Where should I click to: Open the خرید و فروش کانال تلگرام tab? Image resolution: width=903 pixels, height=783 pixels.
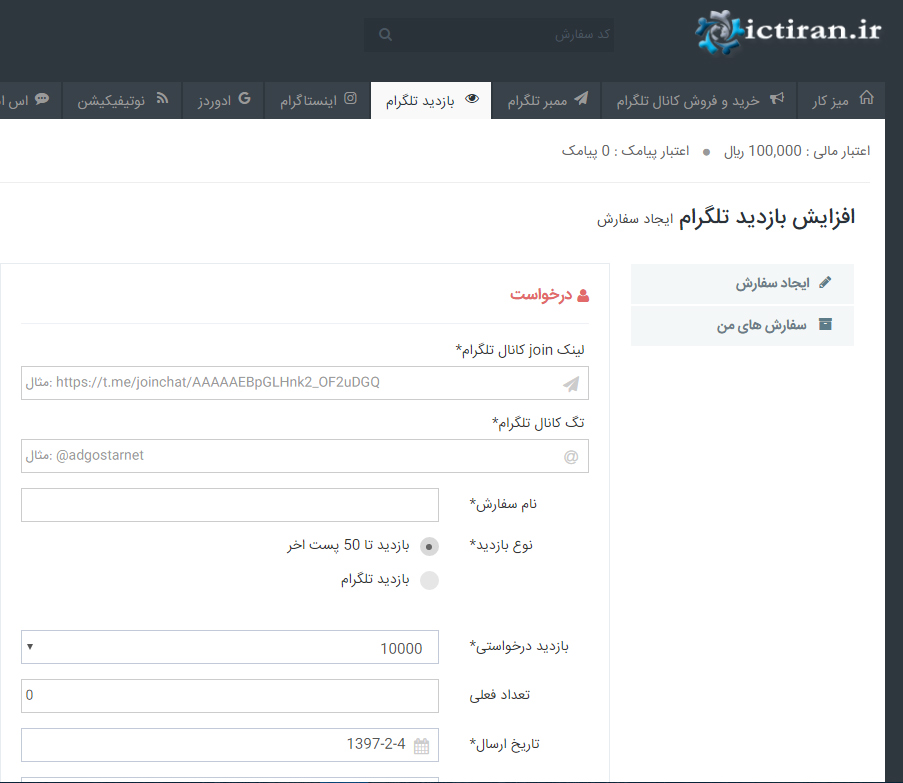(x=699, y=100)
